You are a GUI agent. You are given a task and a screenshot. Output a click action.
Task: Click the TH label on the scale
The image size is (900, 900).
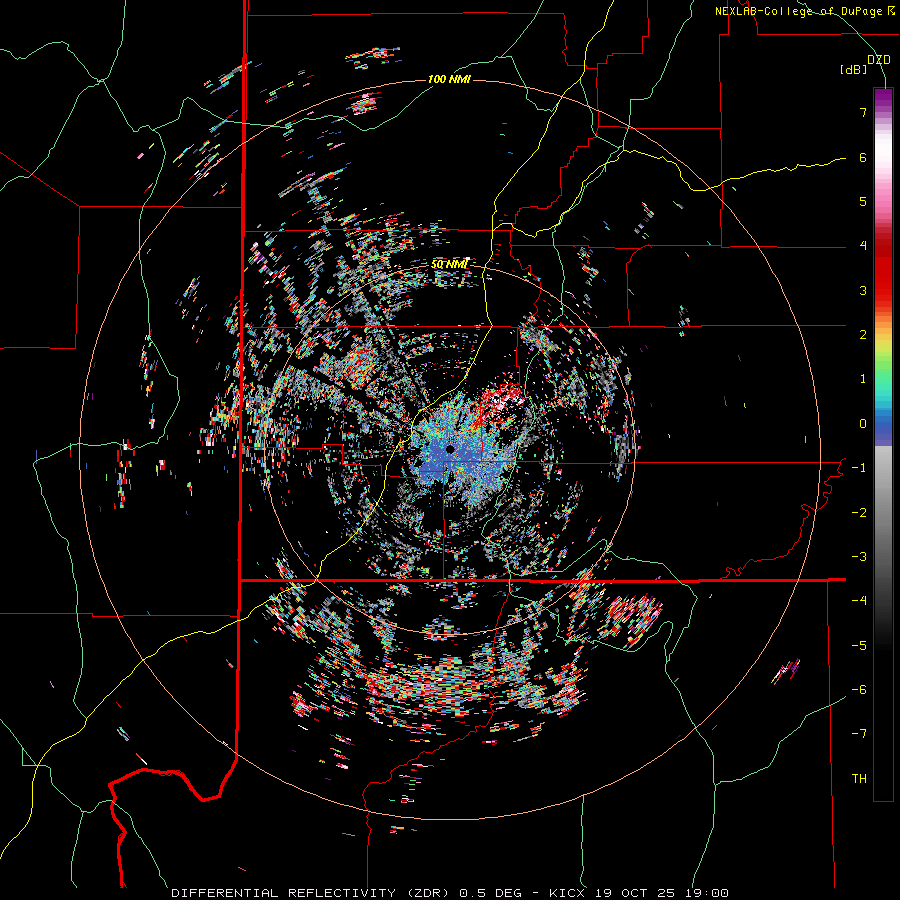[x=859, y=779]
